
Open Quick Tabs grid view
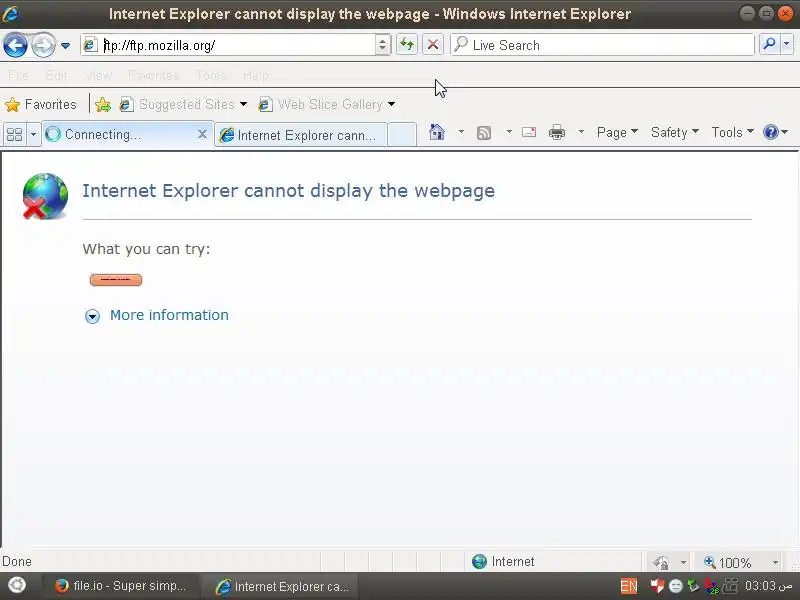click(x=14, y=135)
